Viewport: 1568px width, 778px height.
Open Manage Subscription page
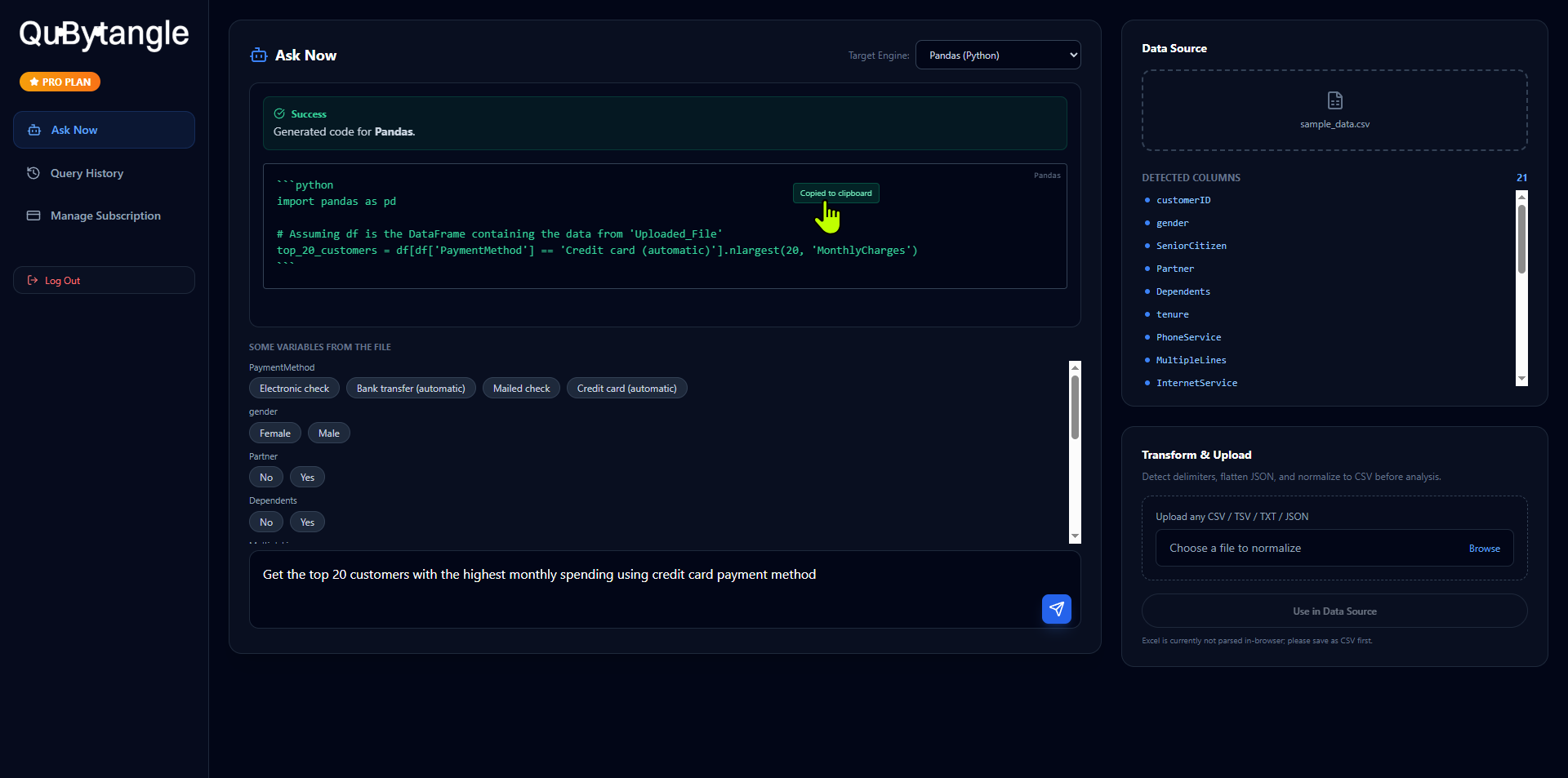coord(104,216)
